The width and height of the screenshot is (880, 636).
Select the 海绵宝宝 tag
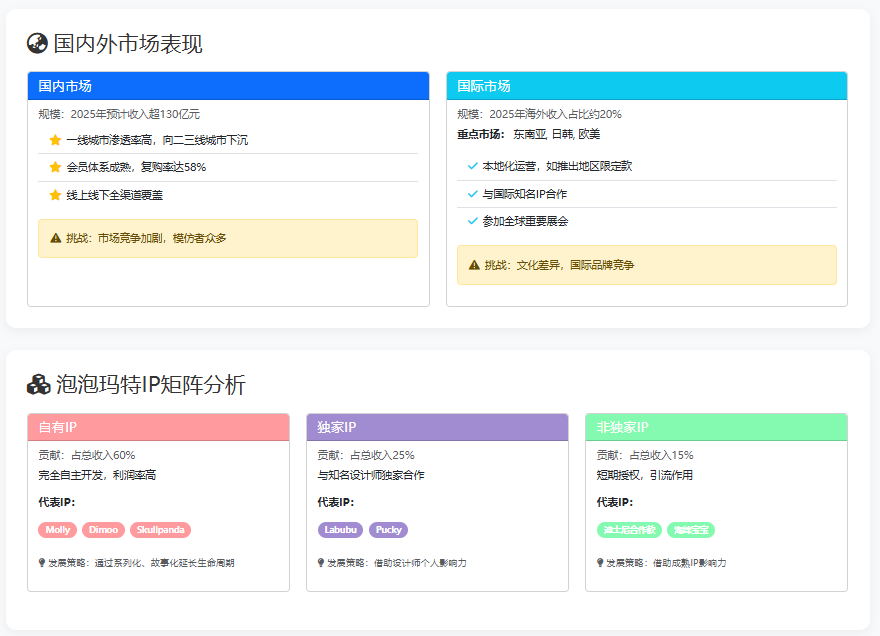(x=691, y=530)
